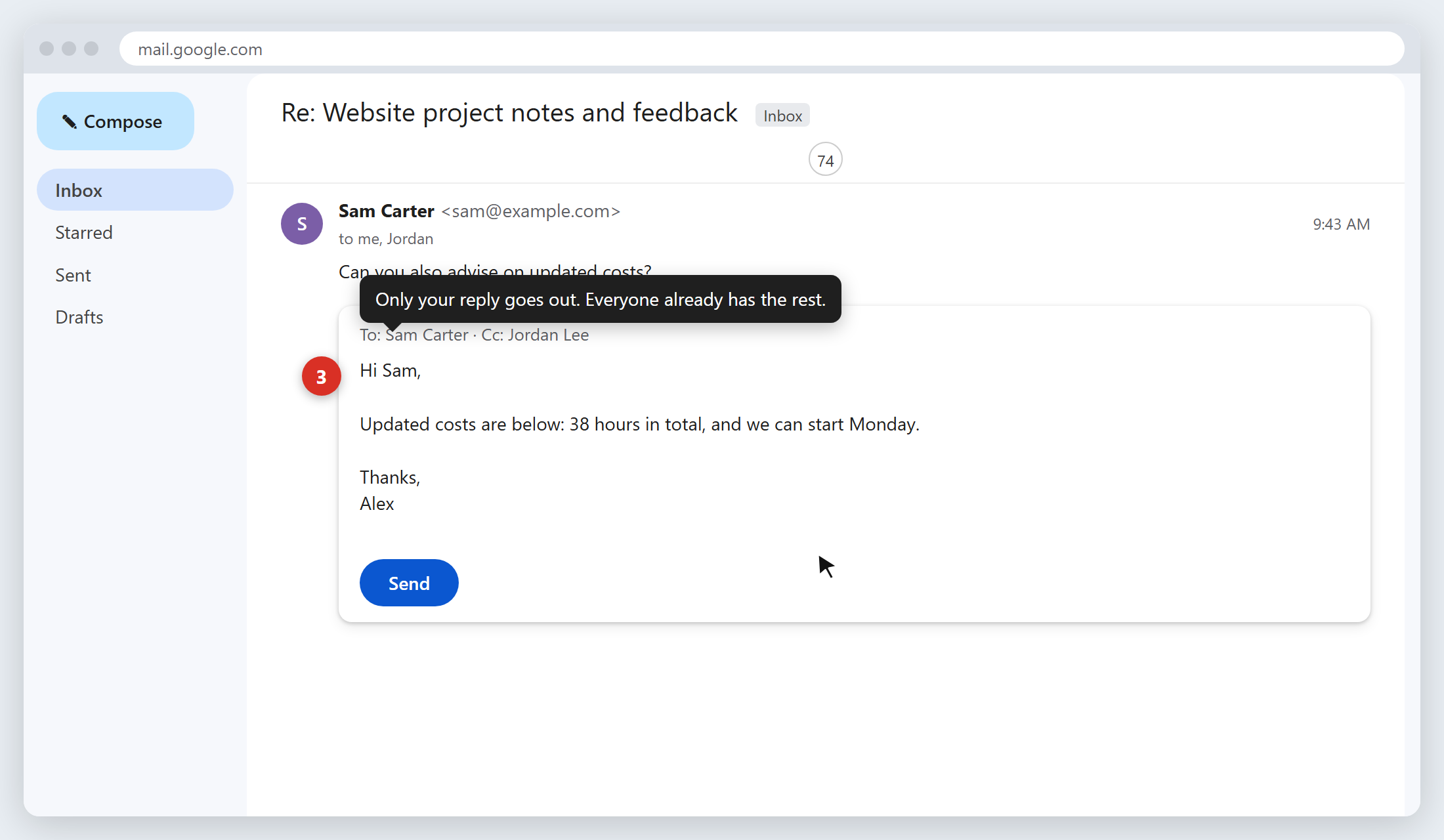This screenshot has height=840, width=1444.
Task: Click the 'Alex' signature line
Action: 377,503
